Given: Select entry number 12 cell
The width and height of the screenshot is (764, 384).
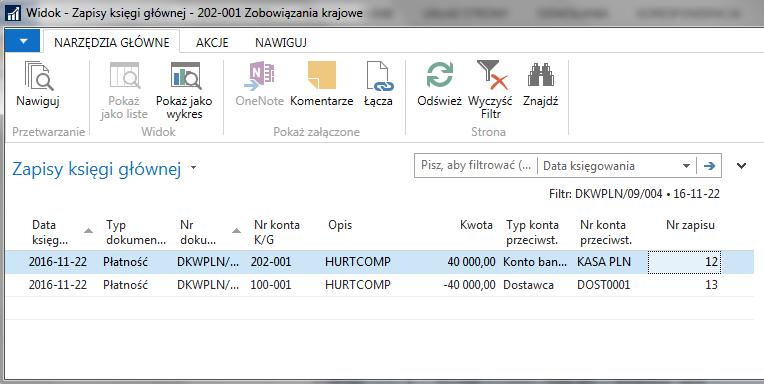Looking at the screenshot, I should point(685,262).
